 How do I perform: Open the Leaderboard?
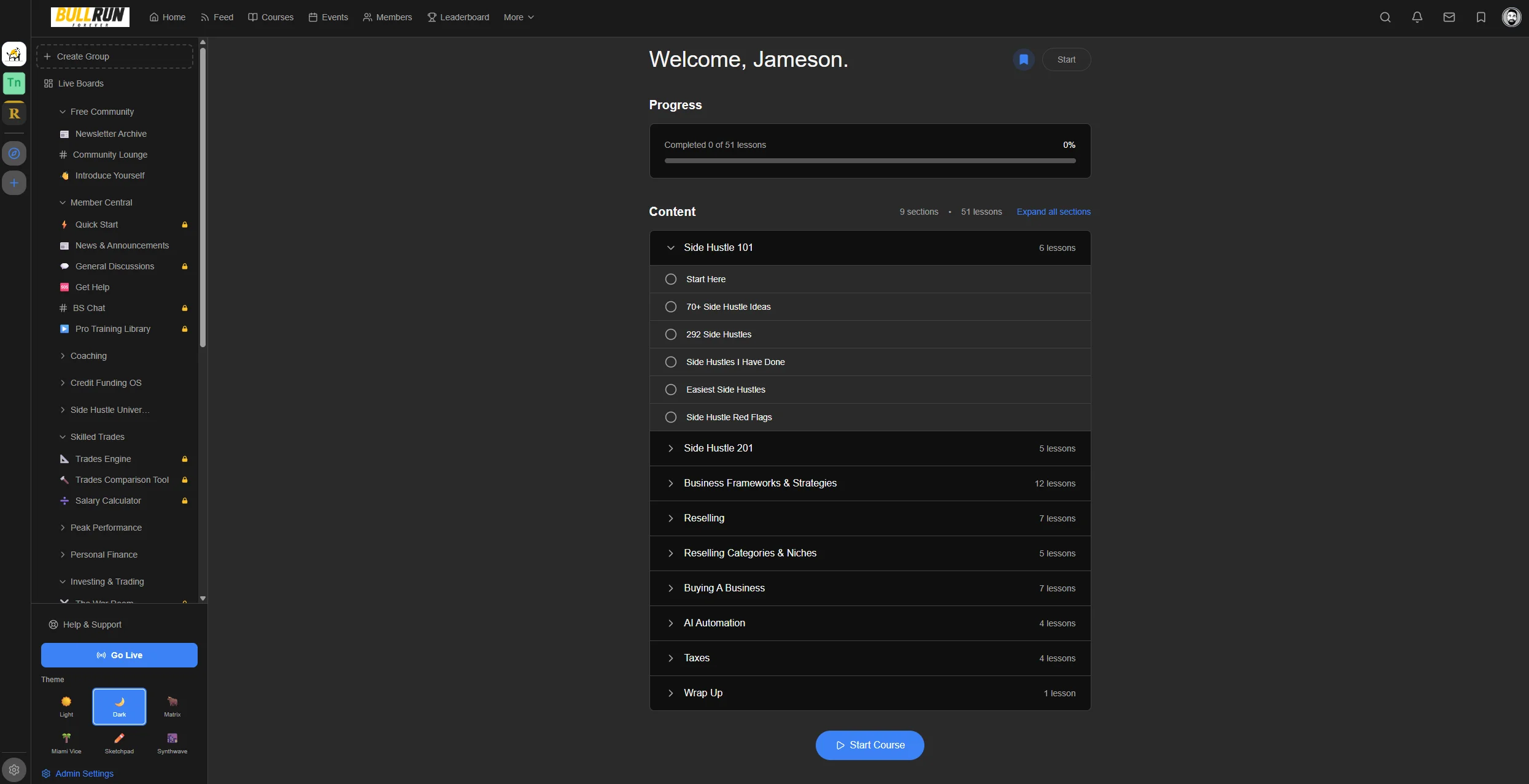tap(458, 17)
